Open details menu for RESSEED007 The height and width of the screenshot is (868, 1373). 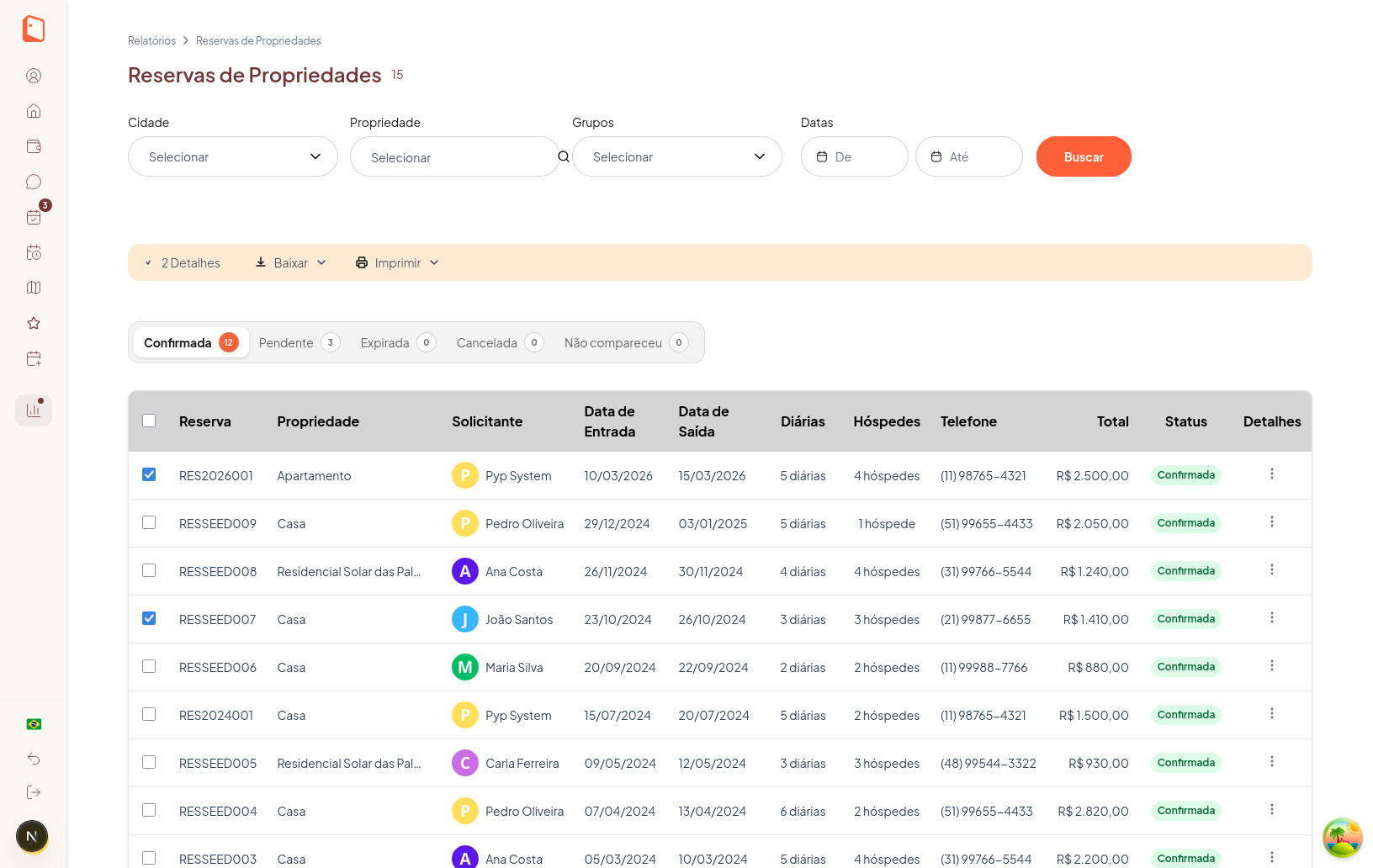(1272, 618)
